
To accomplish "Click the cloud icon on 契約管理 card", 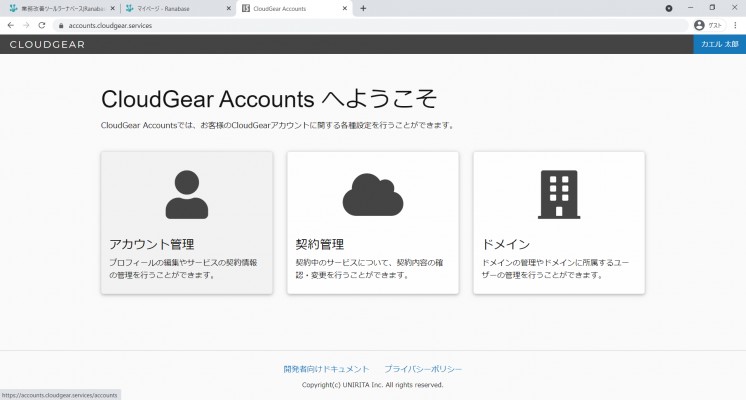I will point(373,195).
